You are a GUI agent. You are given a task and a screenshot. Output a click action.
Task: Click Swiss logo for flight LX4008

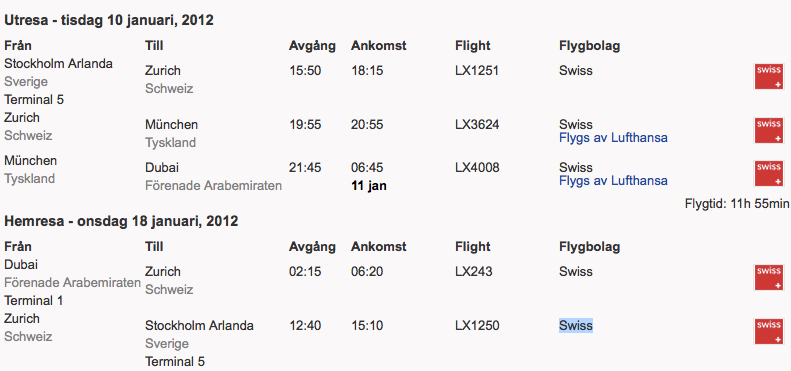pyautogui.click(x=769, y=174)
